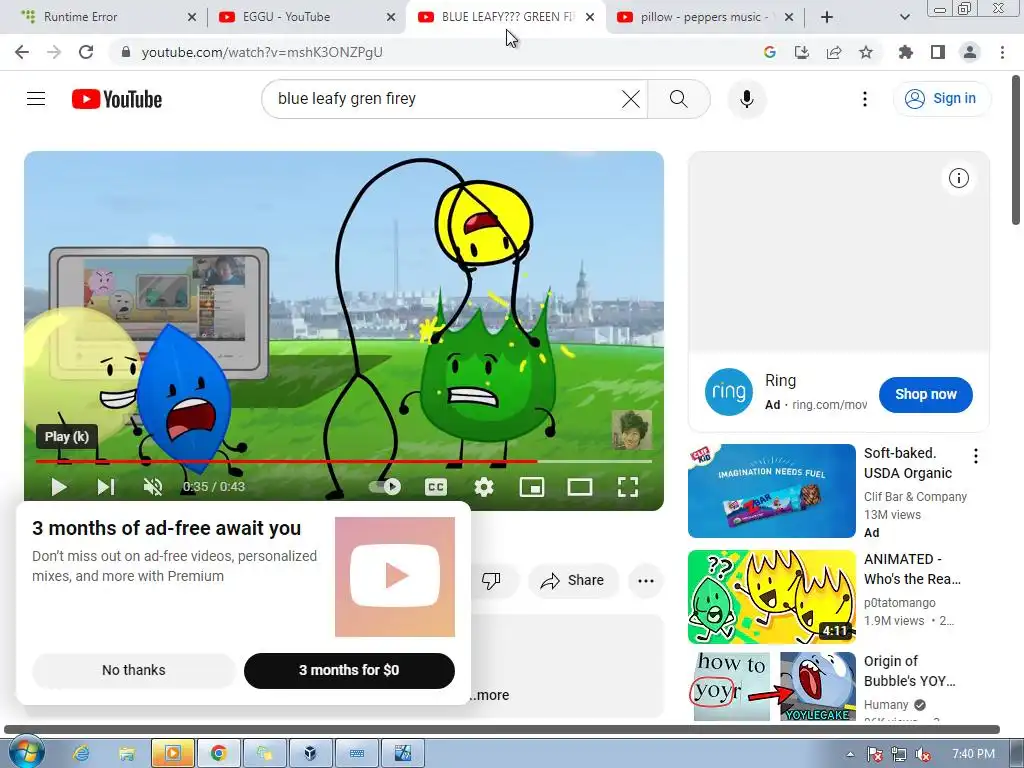Toggle the autoplay switch
Image resolution: width=1024 pixels, height=768 pixels.
[385, 487]
